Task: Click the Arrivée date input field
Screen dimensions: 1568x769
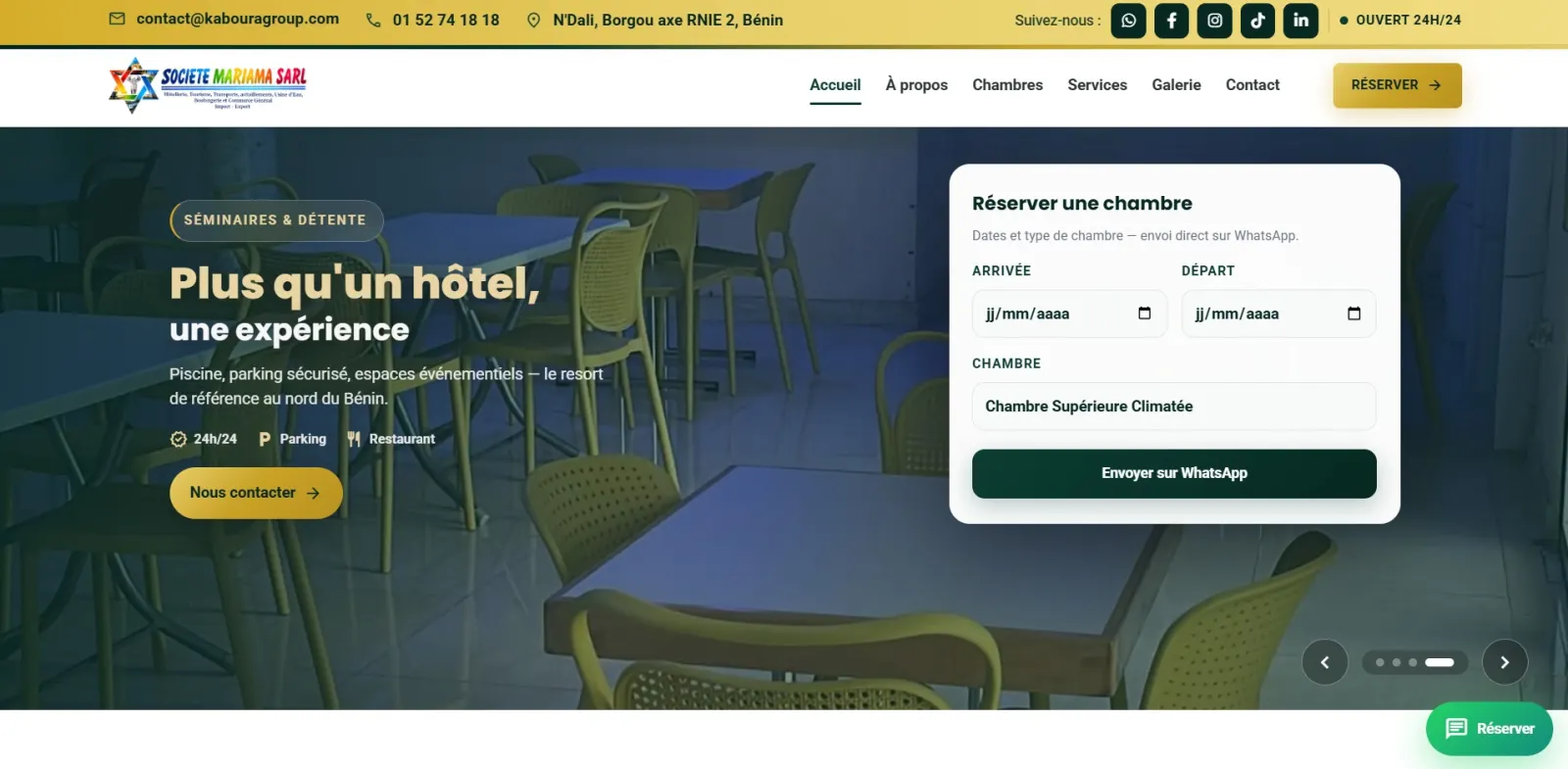Action: pos(1069,313)
